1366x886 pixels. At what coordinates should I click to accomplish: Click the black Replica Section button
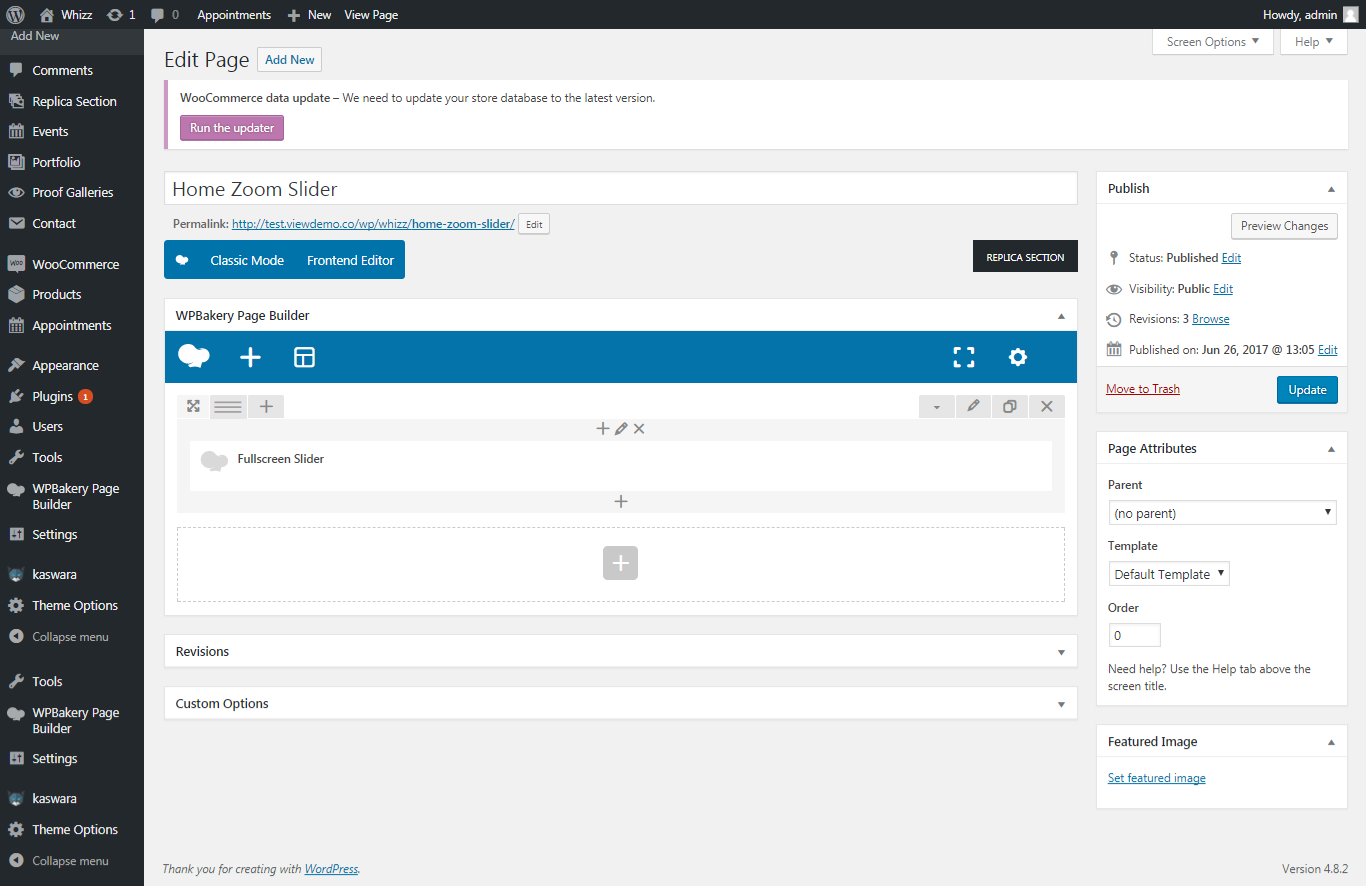click(x=1025, y=256)
